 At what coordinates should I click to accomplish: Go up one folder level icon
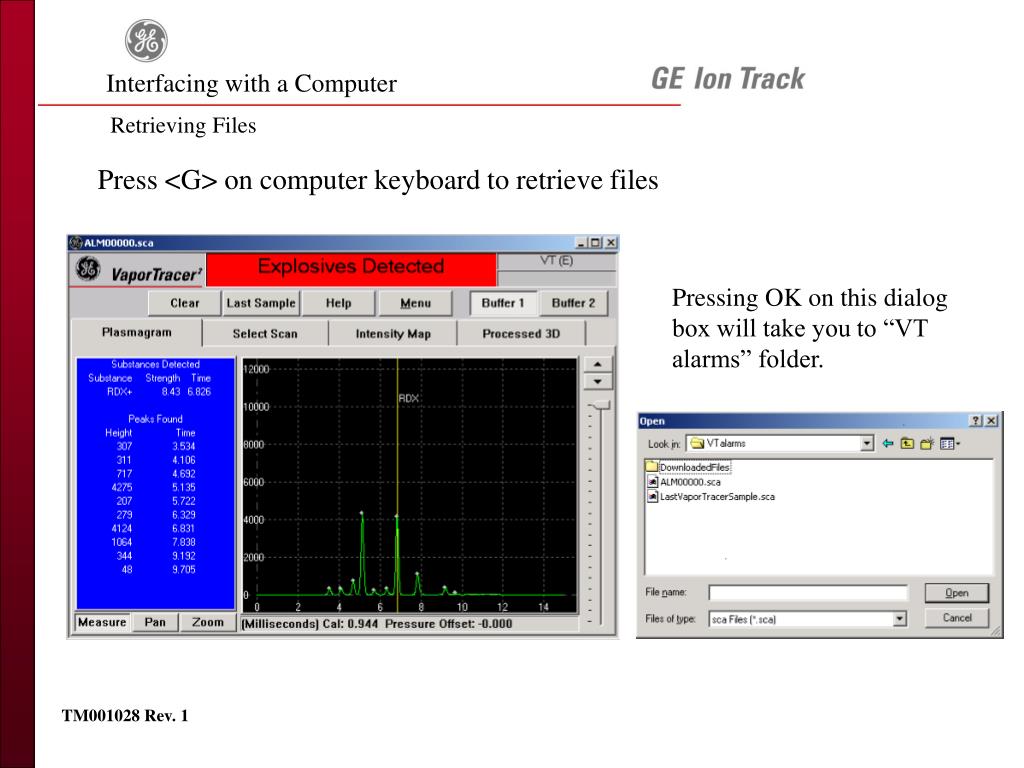(907, 443)
